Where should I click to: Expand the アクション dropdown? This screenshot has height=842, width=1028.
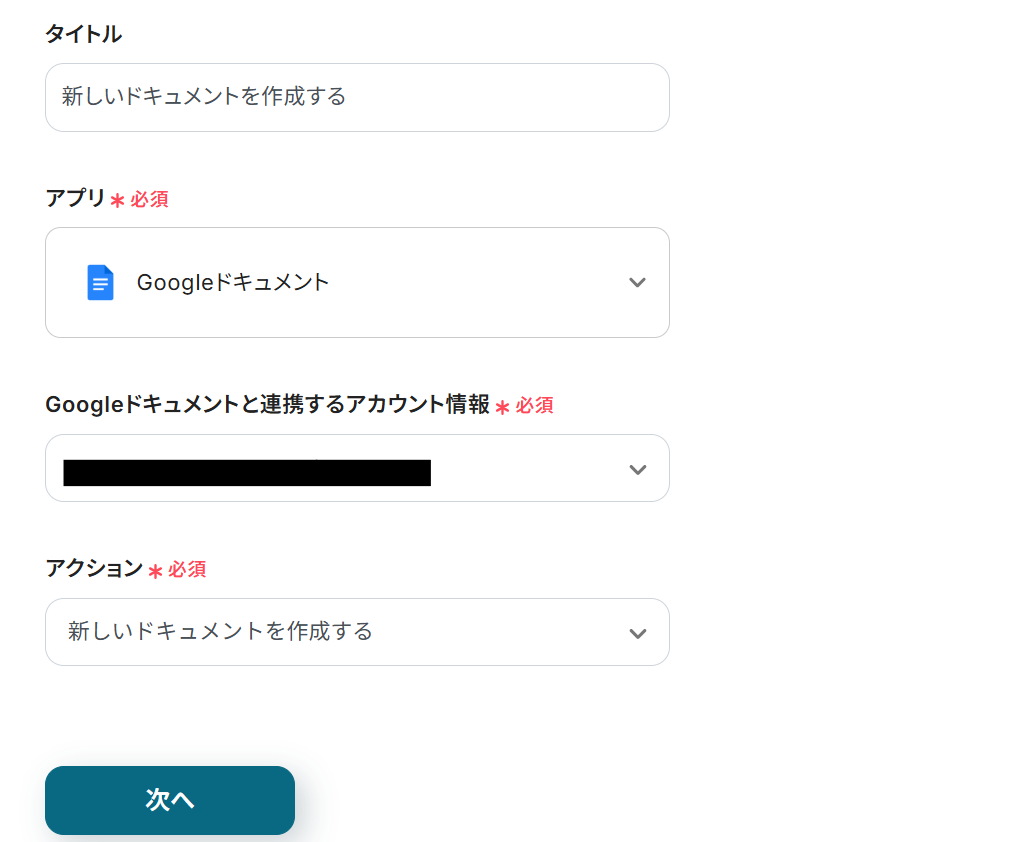357,632
